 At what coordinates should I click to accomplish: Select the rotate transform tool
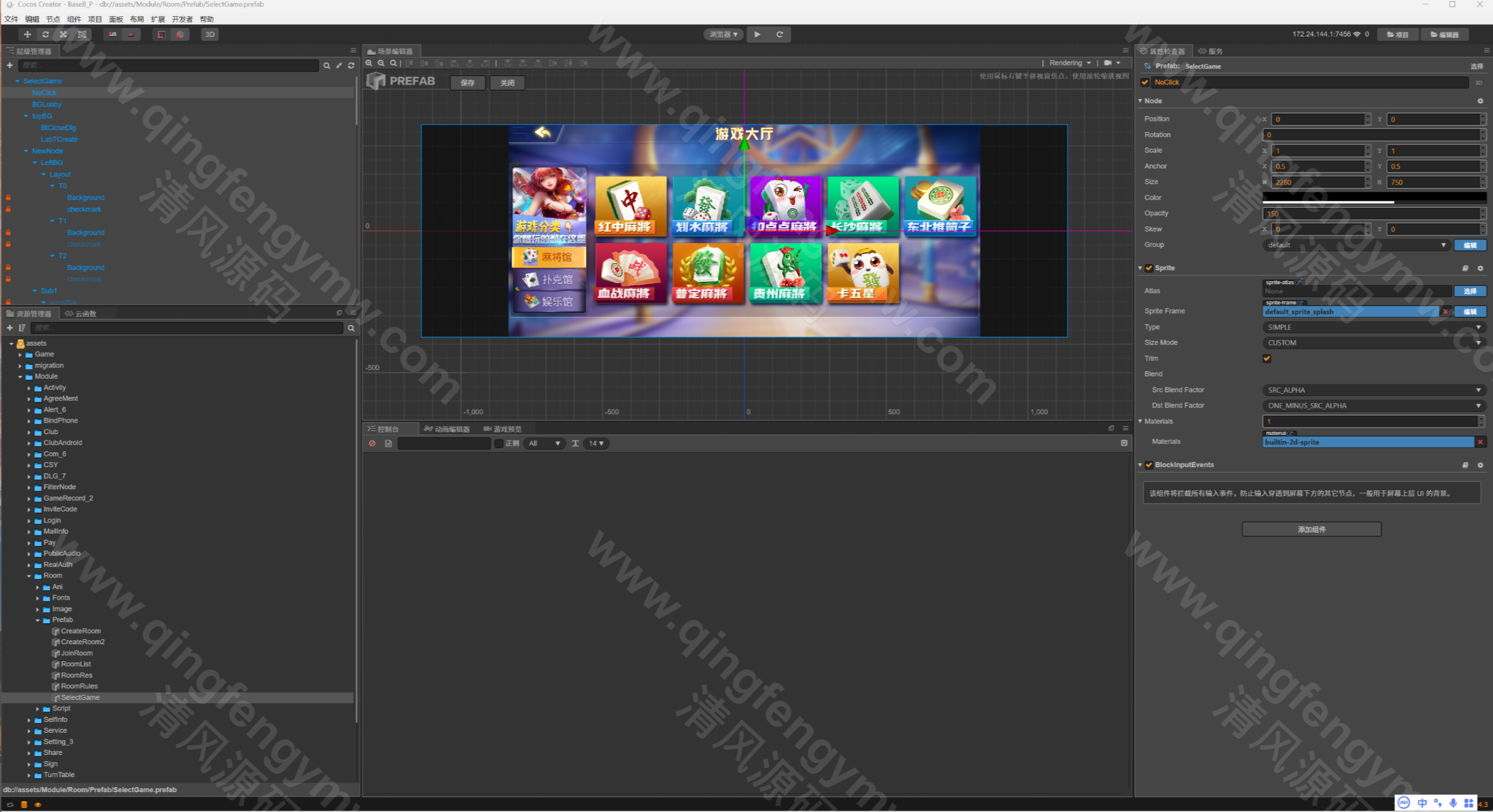point(45,34)
